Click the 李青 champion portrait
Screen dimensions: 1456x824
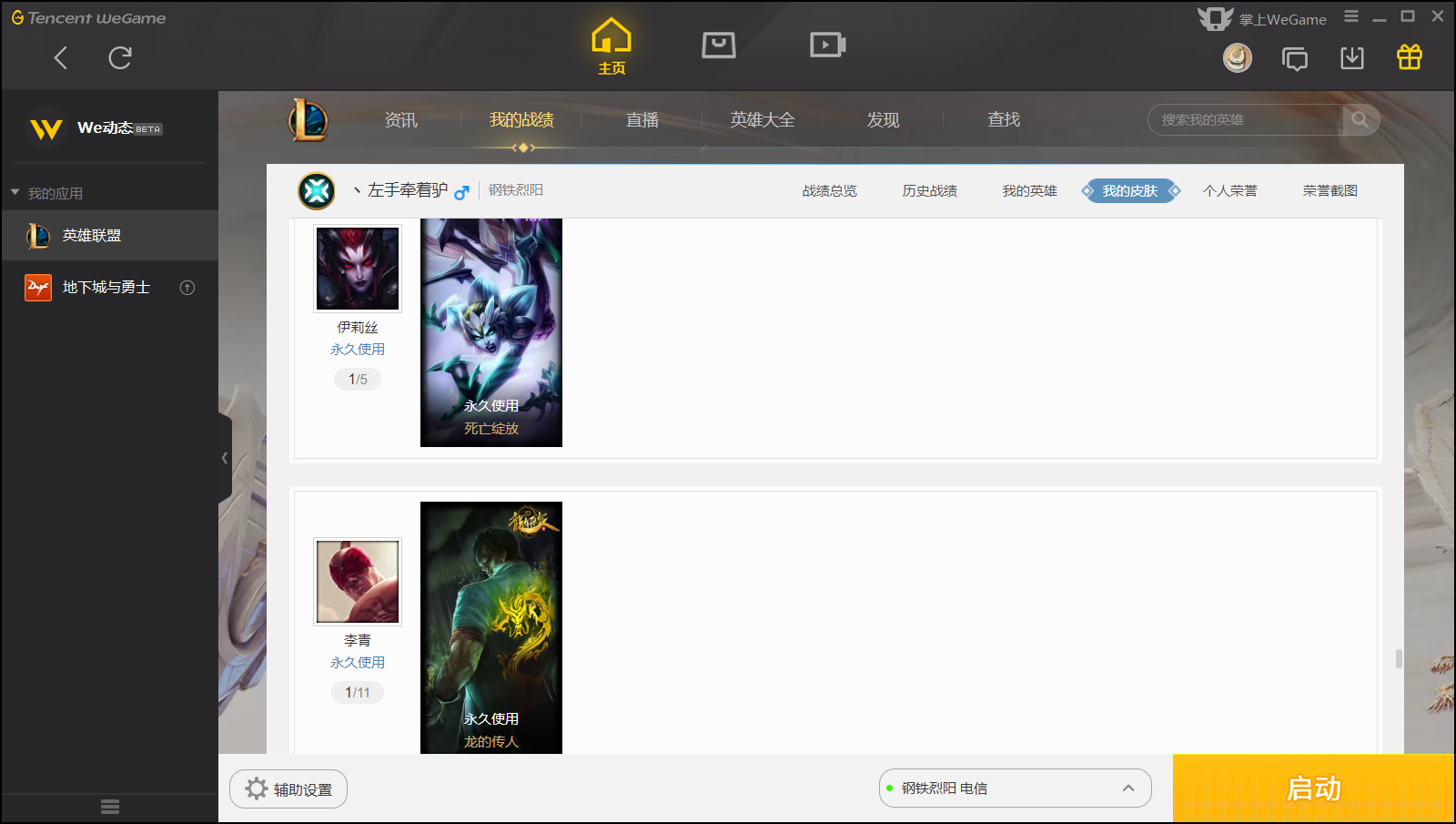point(358,582)
